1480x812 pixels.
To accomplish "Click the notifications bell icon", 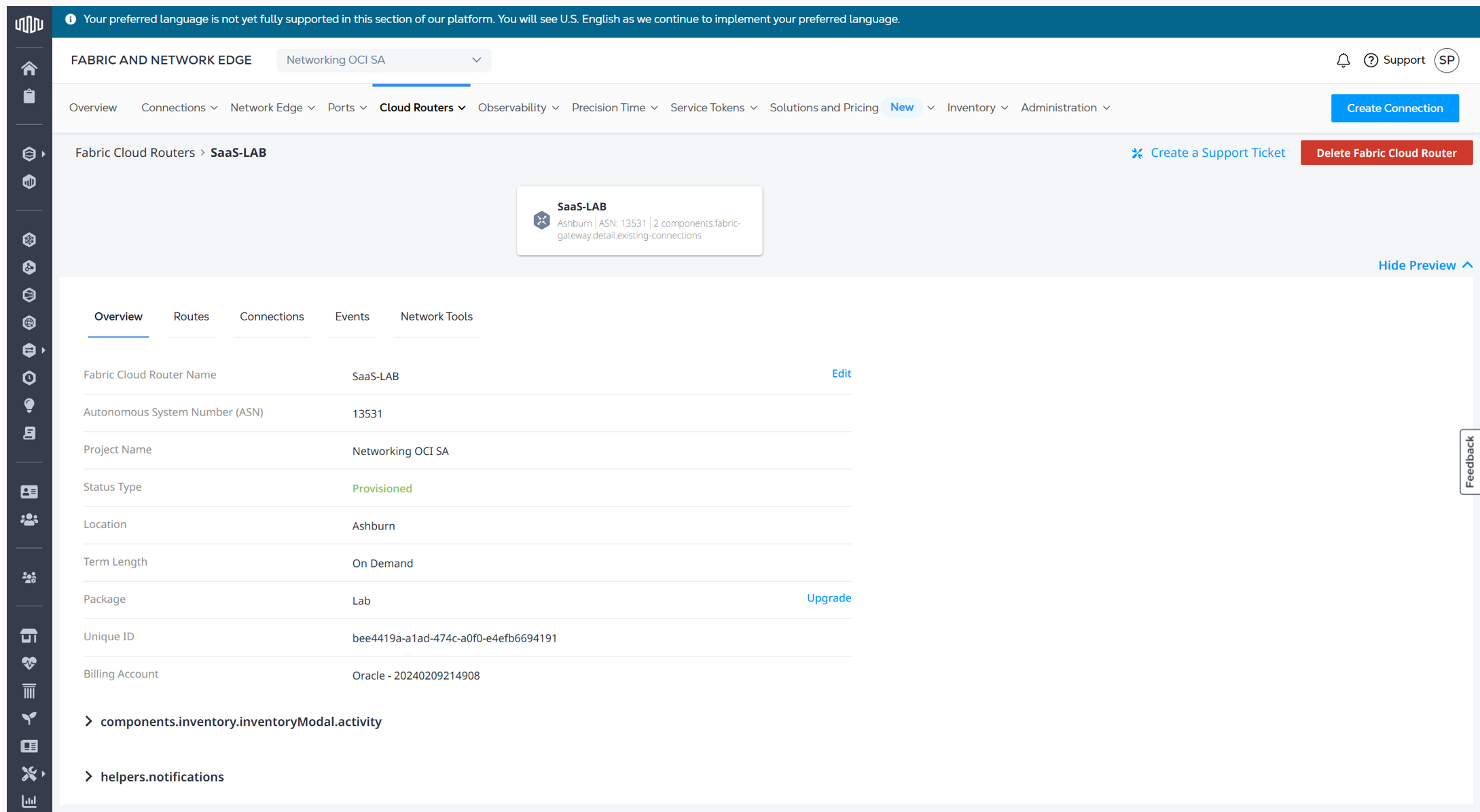I will [x=1343, y=60].
